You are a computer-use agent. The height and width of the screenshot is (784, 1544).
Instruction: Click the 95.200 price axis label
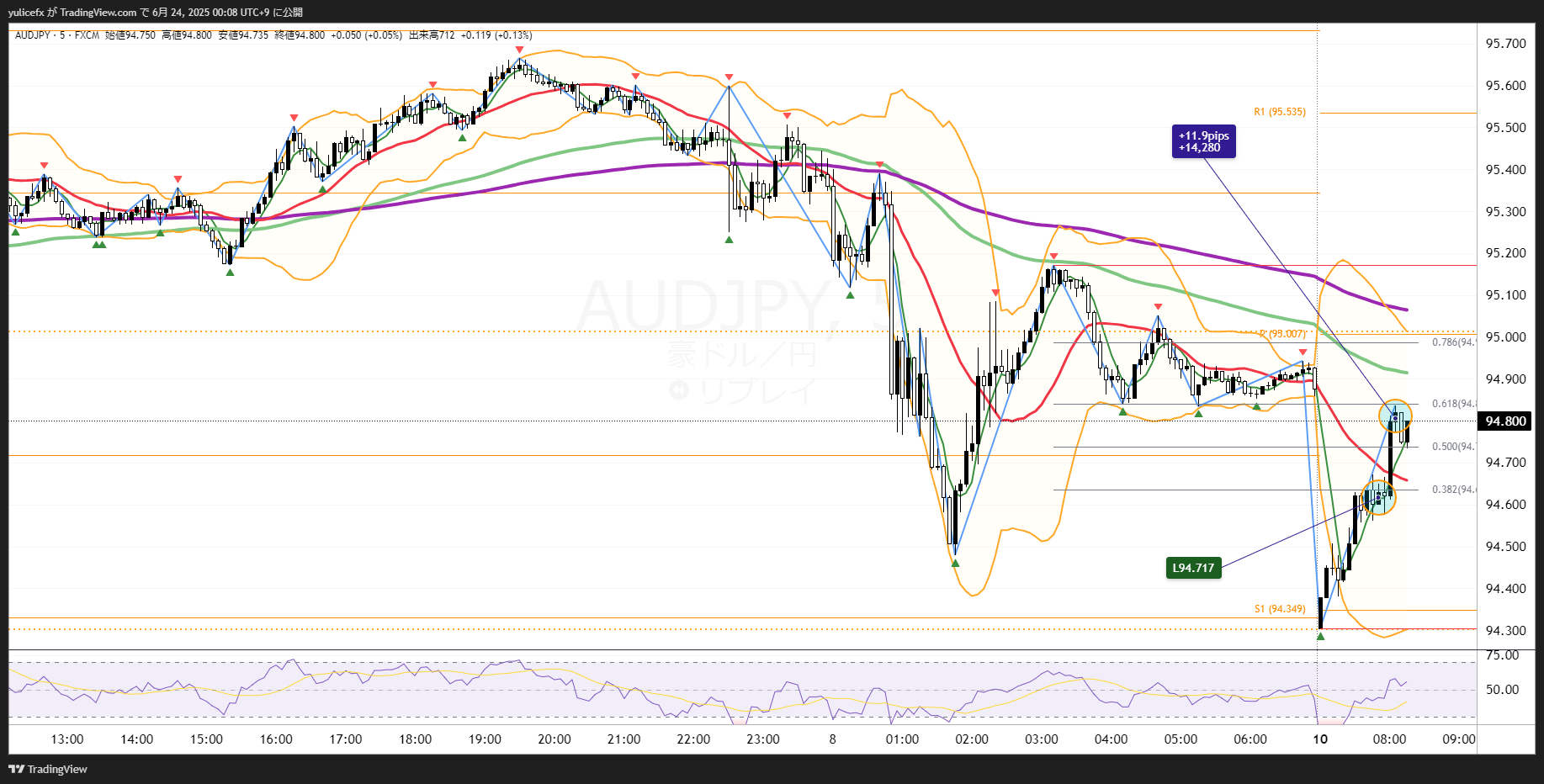(x=1505, y=253)
